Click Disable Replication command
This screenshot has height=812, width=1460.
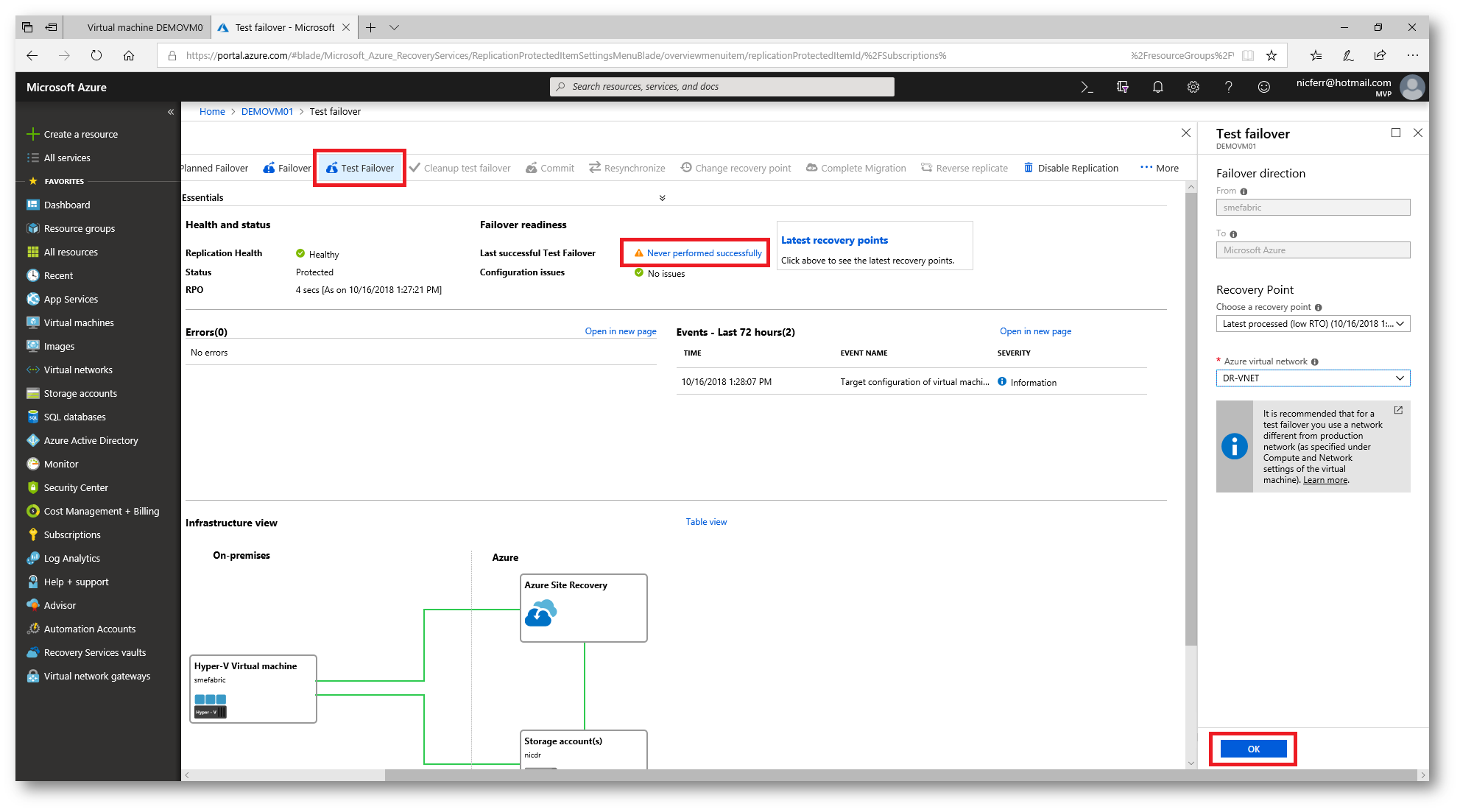[1071, 168]
